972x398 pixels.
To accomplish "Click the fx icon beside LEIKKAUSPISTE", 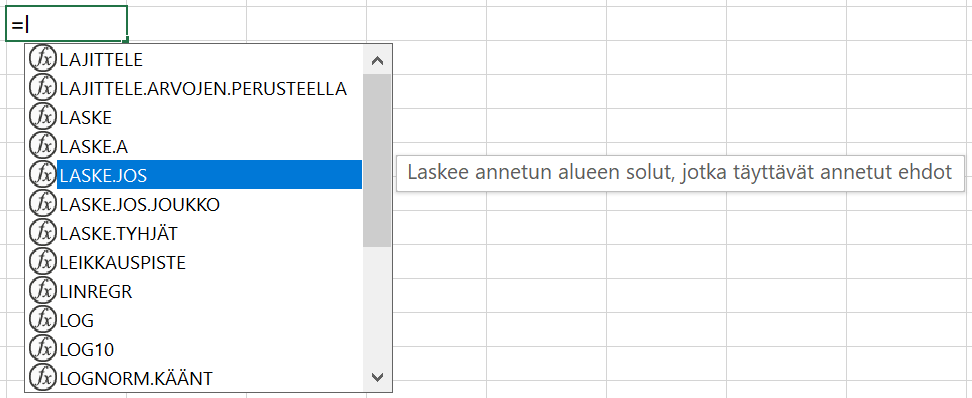I will [x=43, y=262].
